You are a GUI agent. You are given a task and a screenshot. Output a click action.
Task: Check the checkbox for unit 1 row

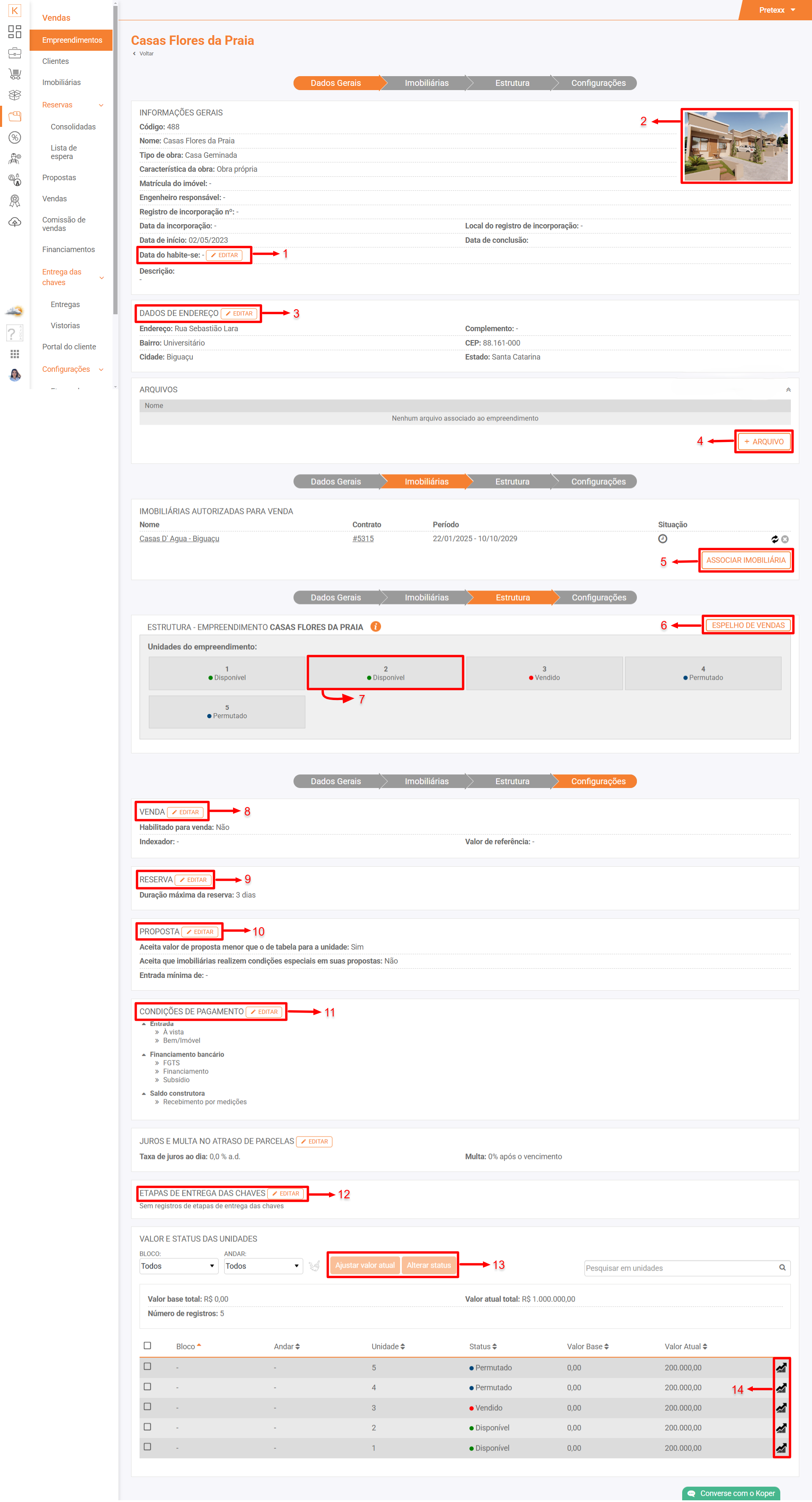(148, 1447)
